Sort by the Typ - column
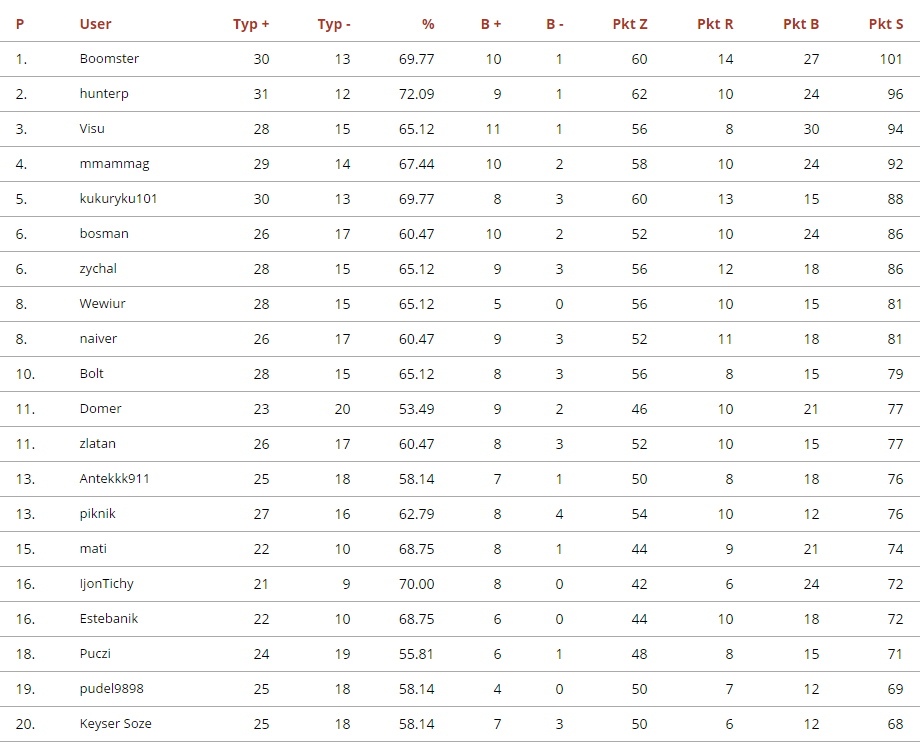 click(x=334, y=24)
